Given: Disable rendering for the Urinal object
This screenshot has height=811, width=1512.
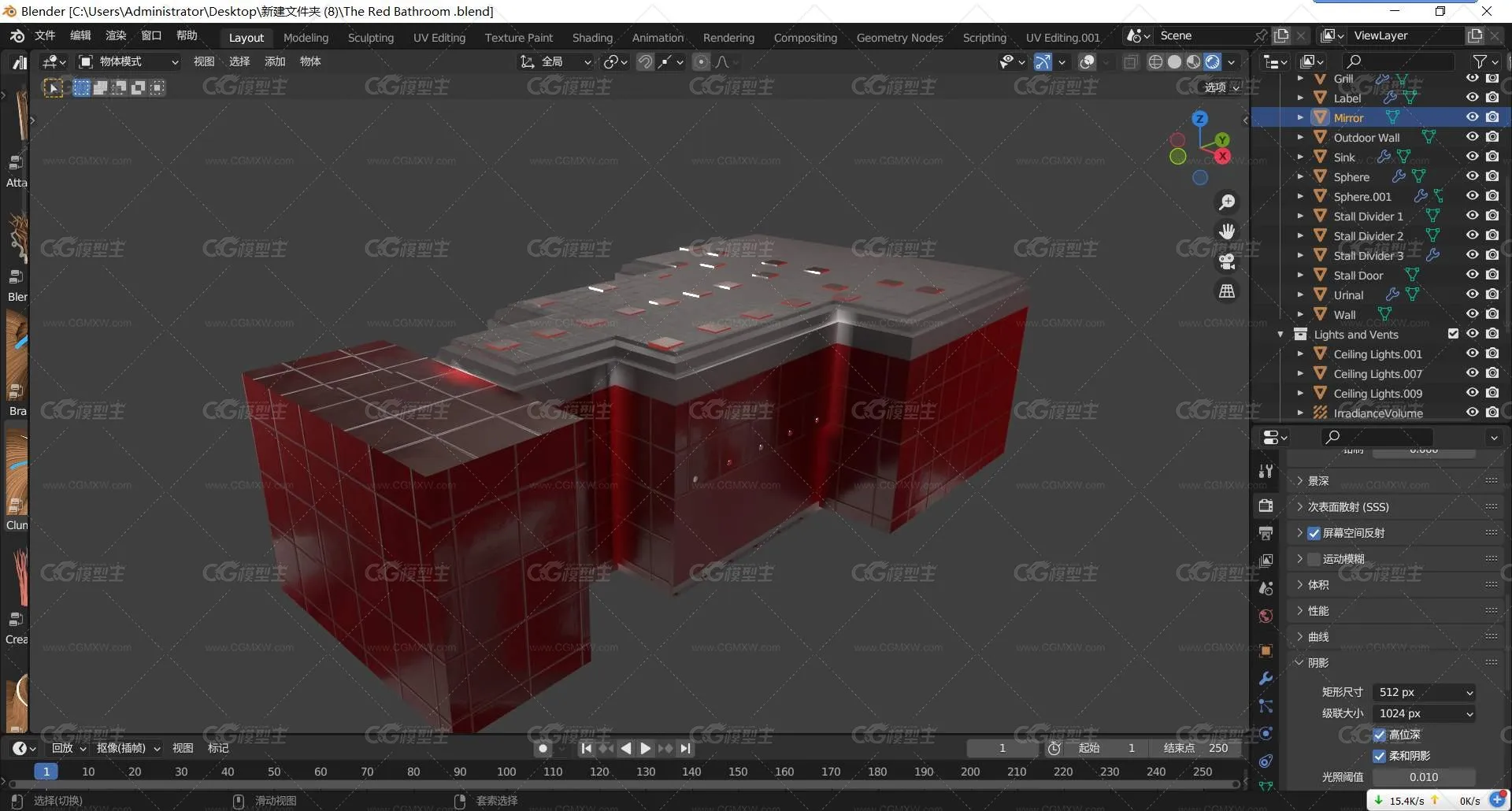Looking at the screenshot, I should click(1492, 294).
